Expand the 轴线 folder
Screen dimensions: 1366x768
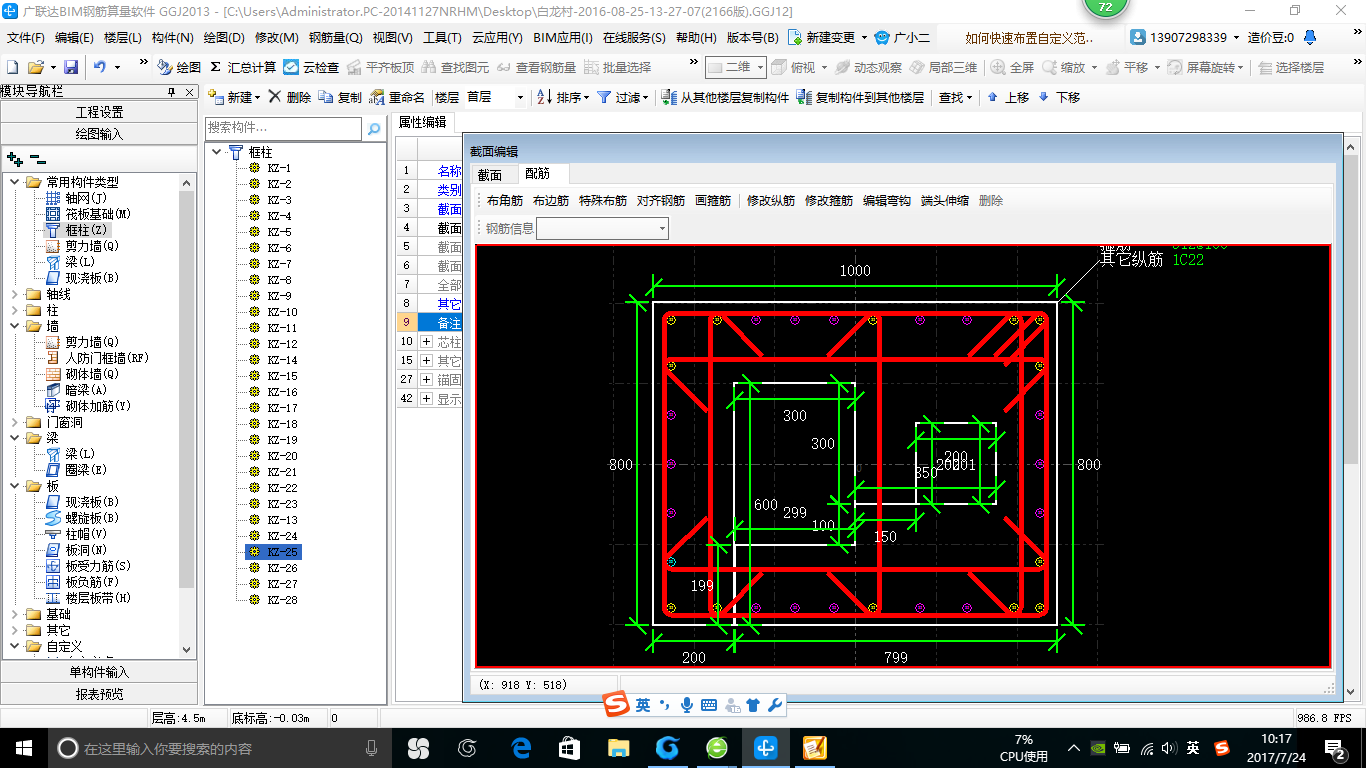tap(15, 294)
